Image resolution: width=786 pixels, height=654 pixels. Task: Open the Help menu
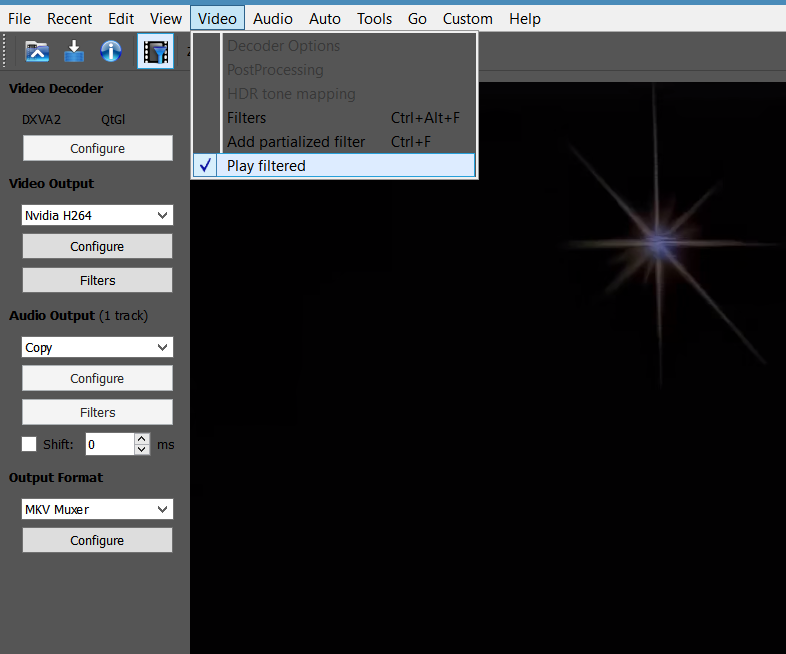click(525, 19)
